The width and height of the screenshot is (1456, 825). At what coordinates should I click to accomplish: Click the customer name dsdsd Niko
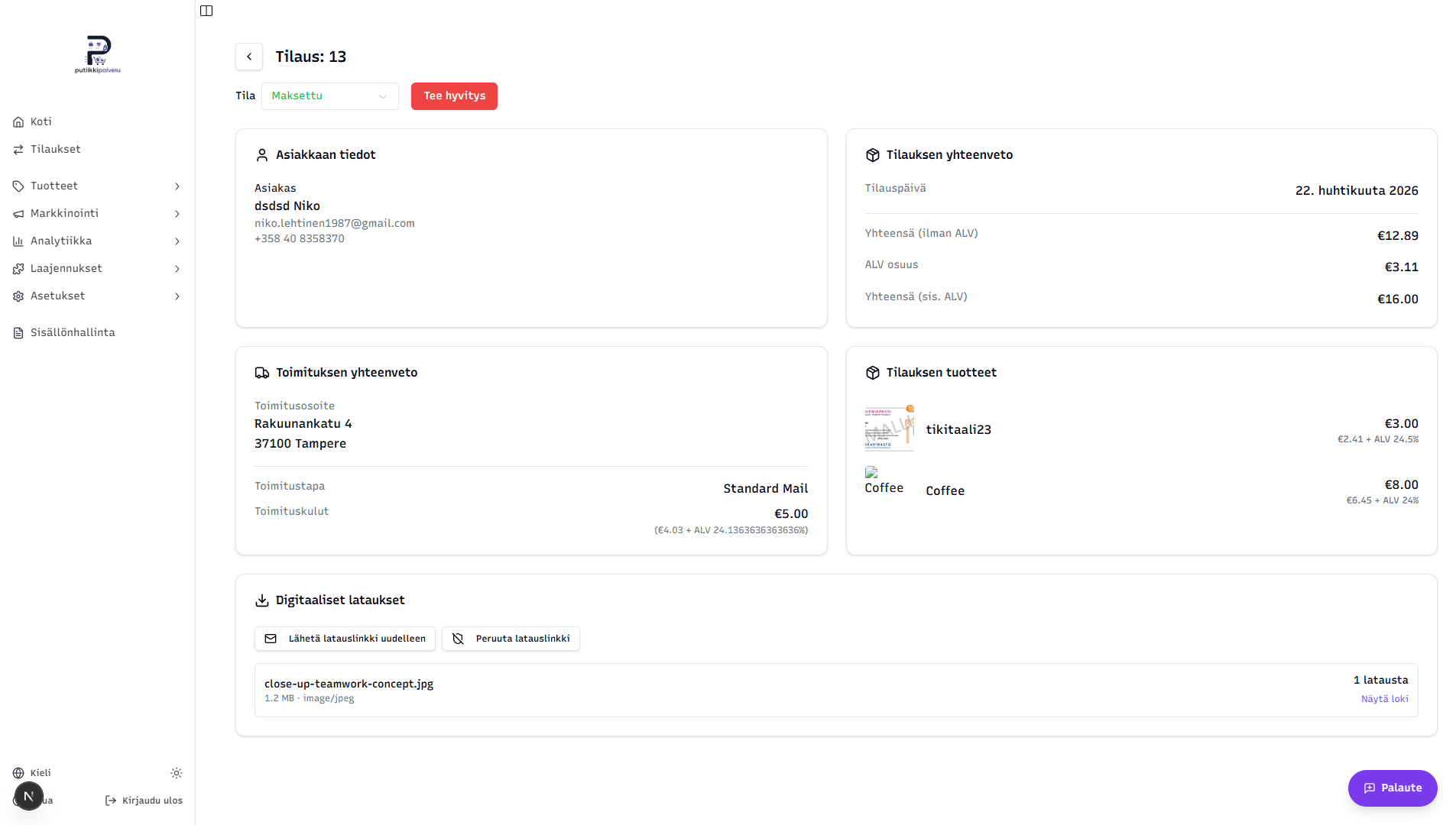pos(287,205)
